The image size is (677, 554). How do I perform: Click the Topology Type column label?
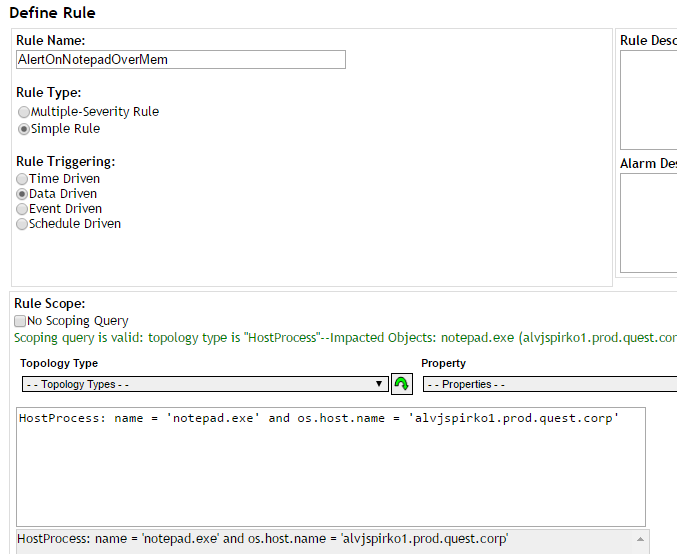pos(59,363)
